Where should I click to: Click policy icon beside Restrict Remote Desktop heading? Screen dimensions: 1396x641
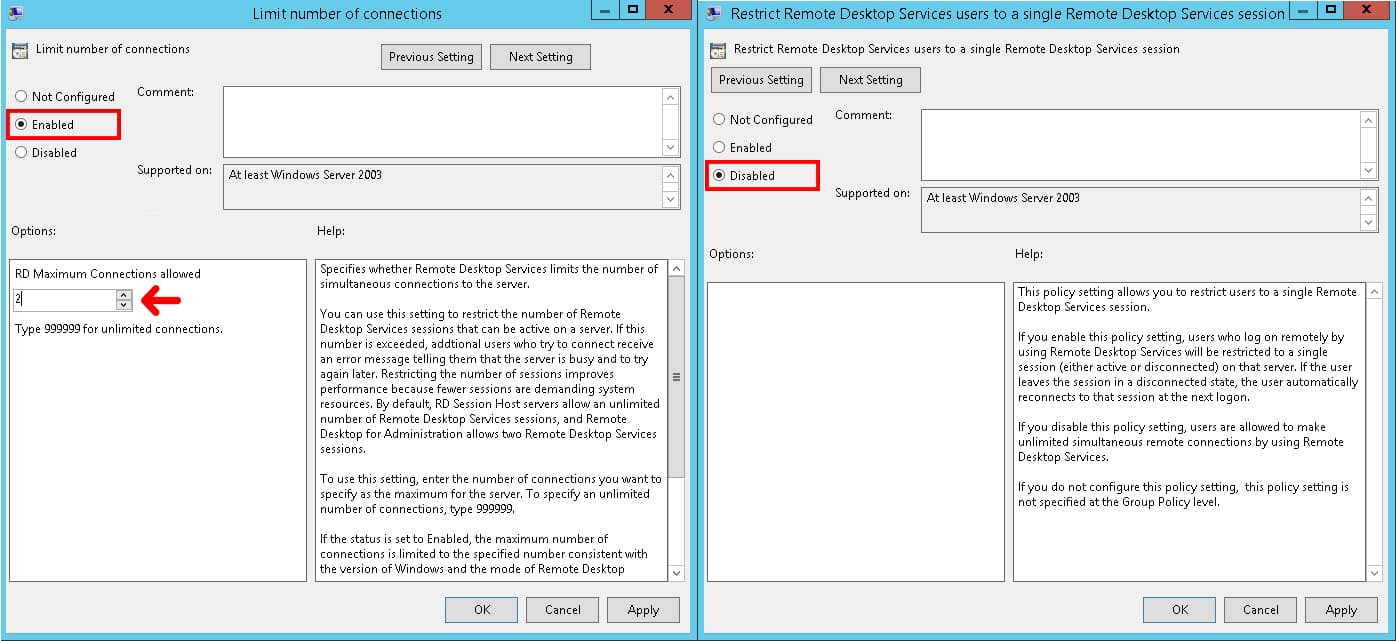pyautogui.click(x=717, y=49)
